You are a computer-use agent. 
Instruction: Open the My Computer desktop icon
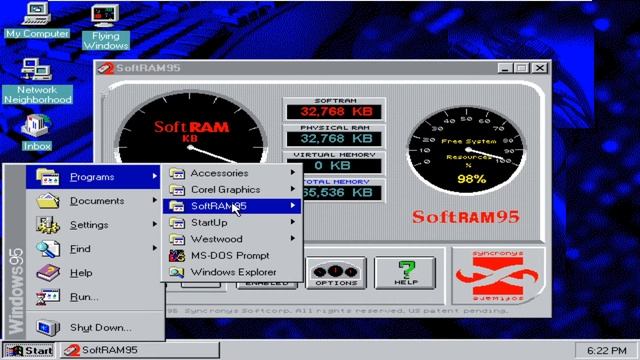[x=37, y=20]
